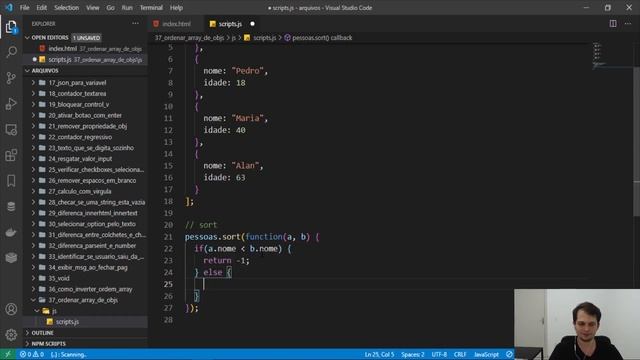Expand the NPM Scripts section
This screenshot has width=640, height=360.
tap(48, 344)
